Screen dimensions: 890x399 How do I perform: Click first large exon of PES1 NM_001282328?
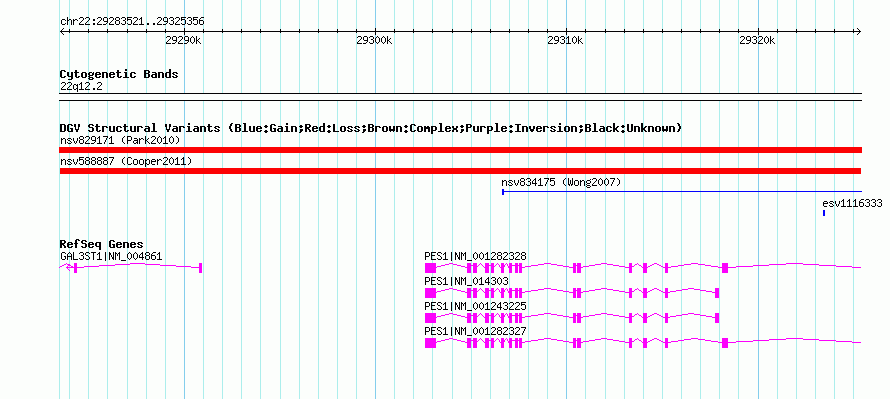point(430,268)
